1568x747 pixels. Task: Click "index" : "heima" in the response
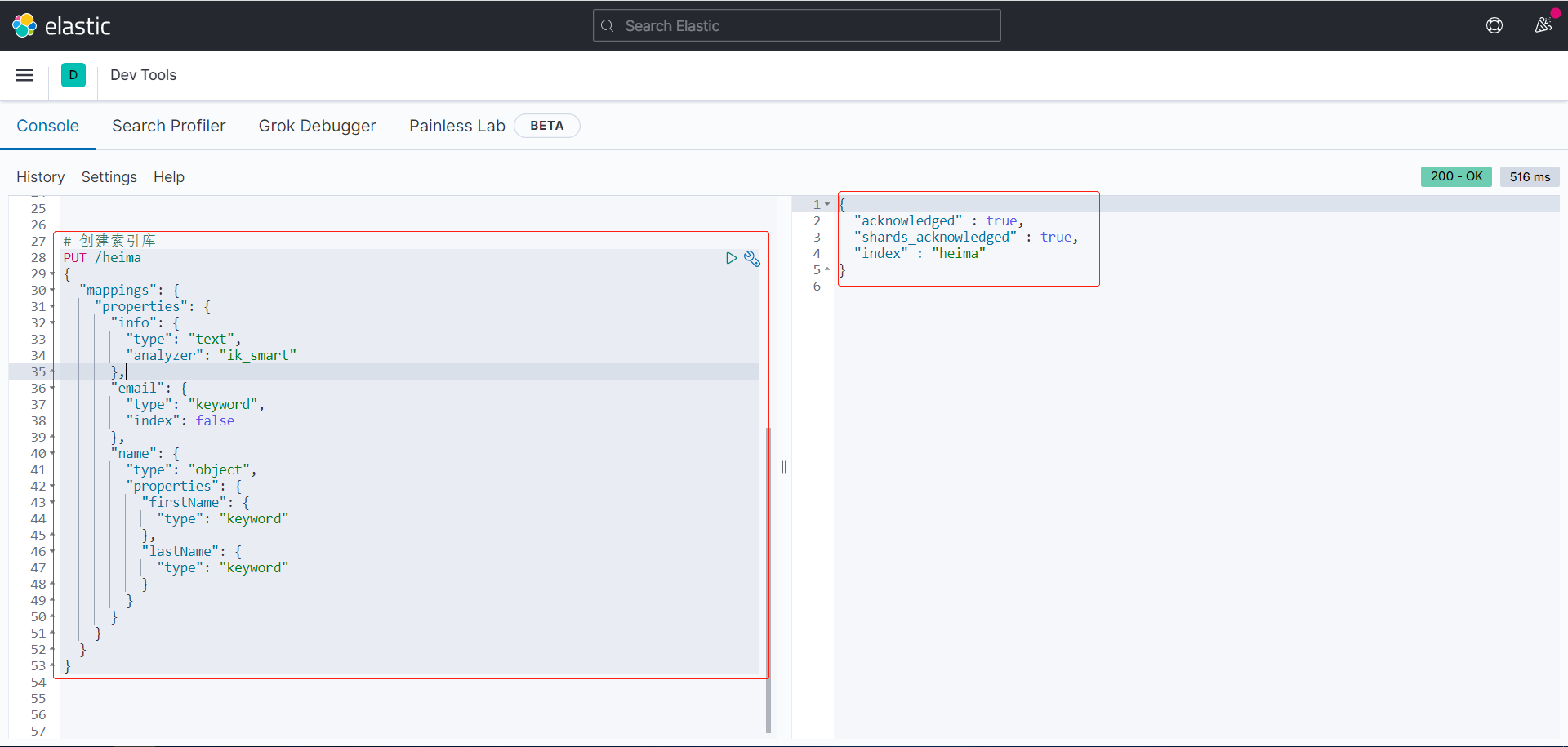point(920,254)
